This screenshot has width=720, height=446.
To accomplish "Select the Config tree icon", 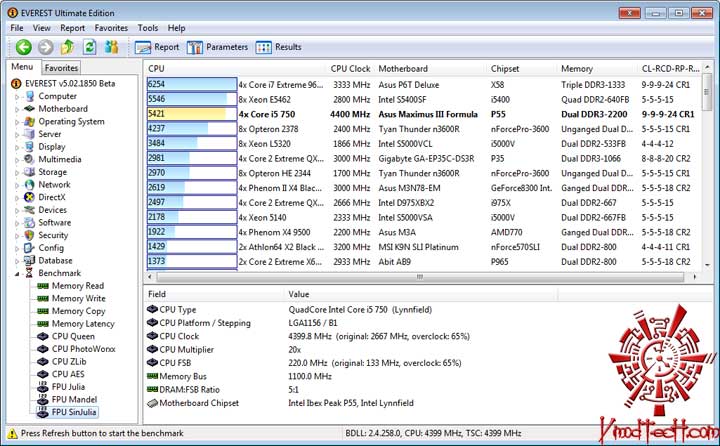I will pyautogui.click(x=29, y=248).
